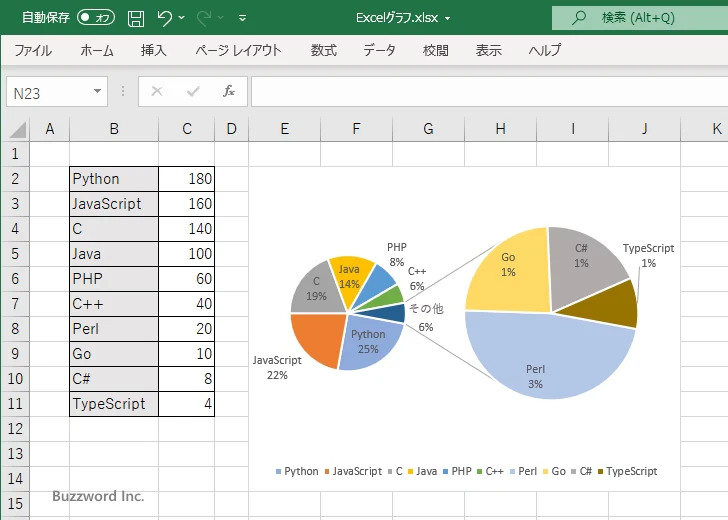
Task: Click the Name Box showing N23
Action: coord(49,92)
